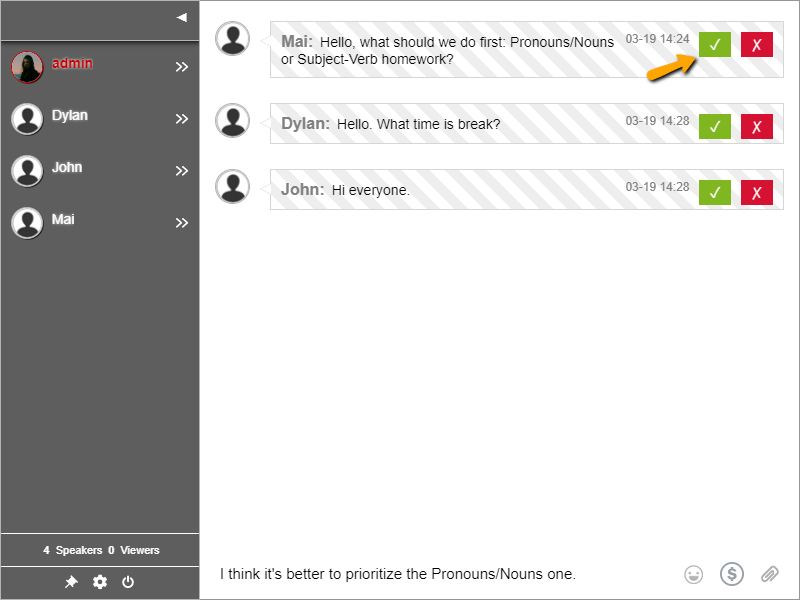Click the pin icon in sidebar footer

click(71, 582)
